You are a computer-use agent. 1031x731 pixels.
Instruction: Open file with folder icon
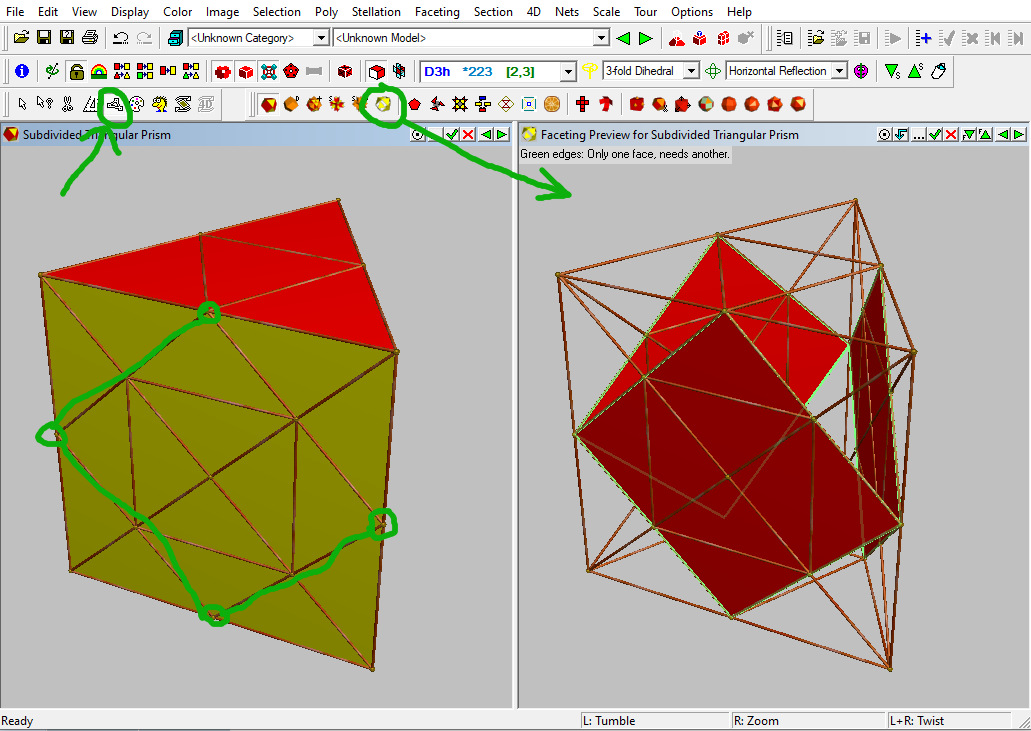pyautogui.click(x=21, y=38)
